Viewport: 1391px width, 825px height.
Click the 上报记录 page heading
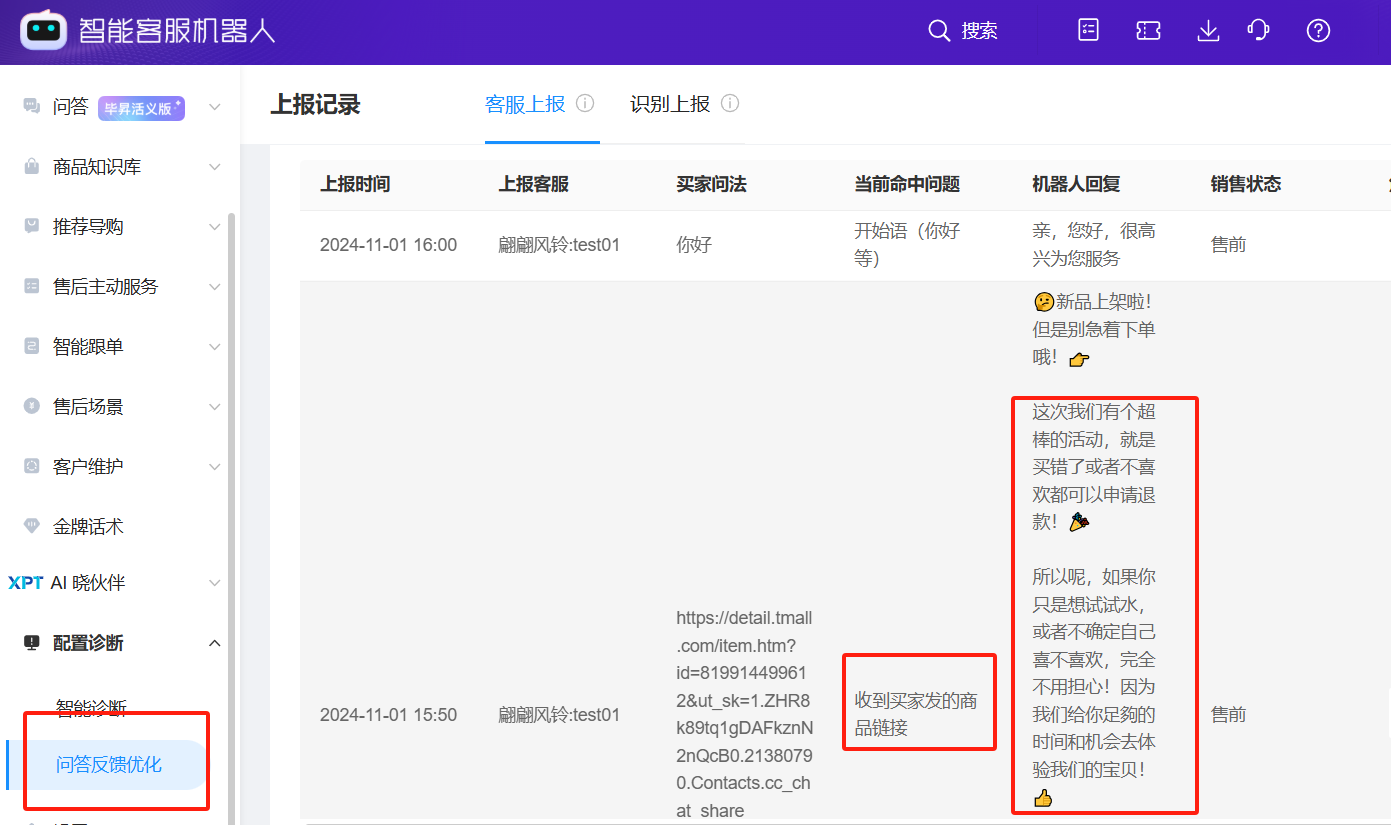pyautogui.click(x=315, y=104)
